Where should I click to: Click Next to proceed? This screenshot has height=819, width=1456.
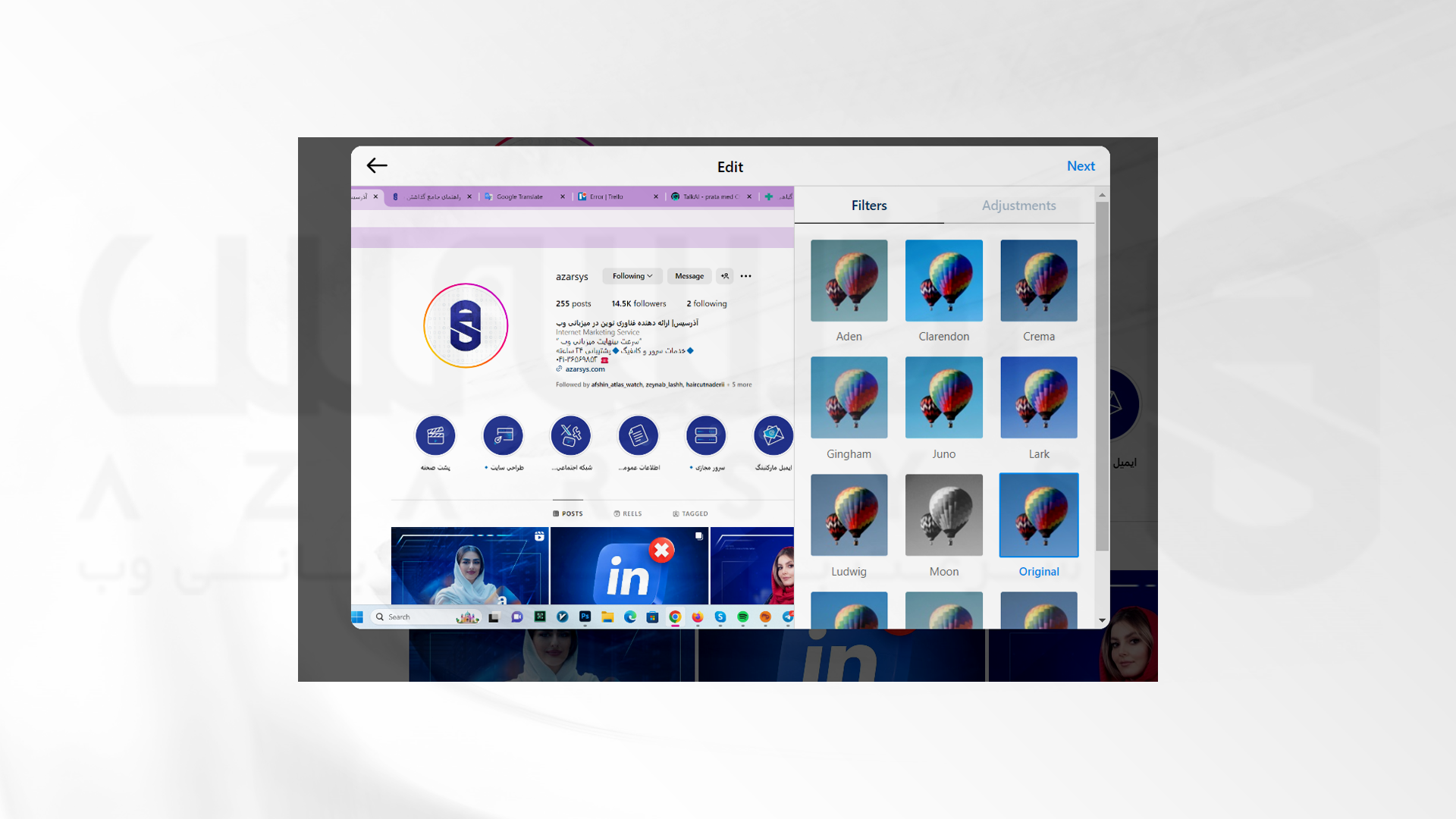pyautogui.click(x=1080, y=166)
